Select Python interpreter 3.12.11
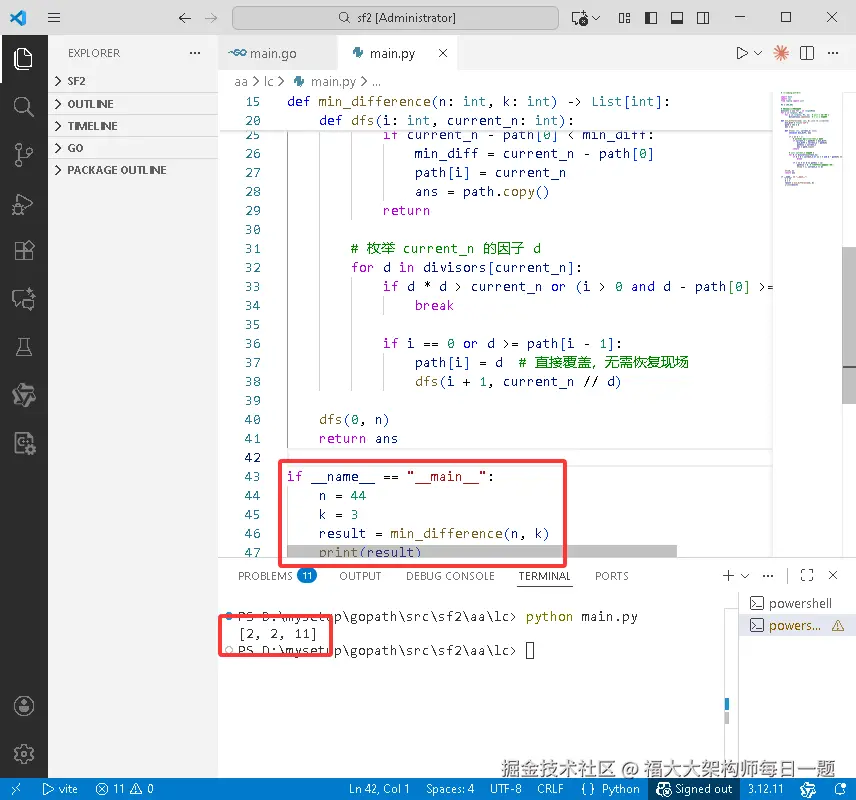The width and height of the screenshot is (856, 800). point(765,789)
